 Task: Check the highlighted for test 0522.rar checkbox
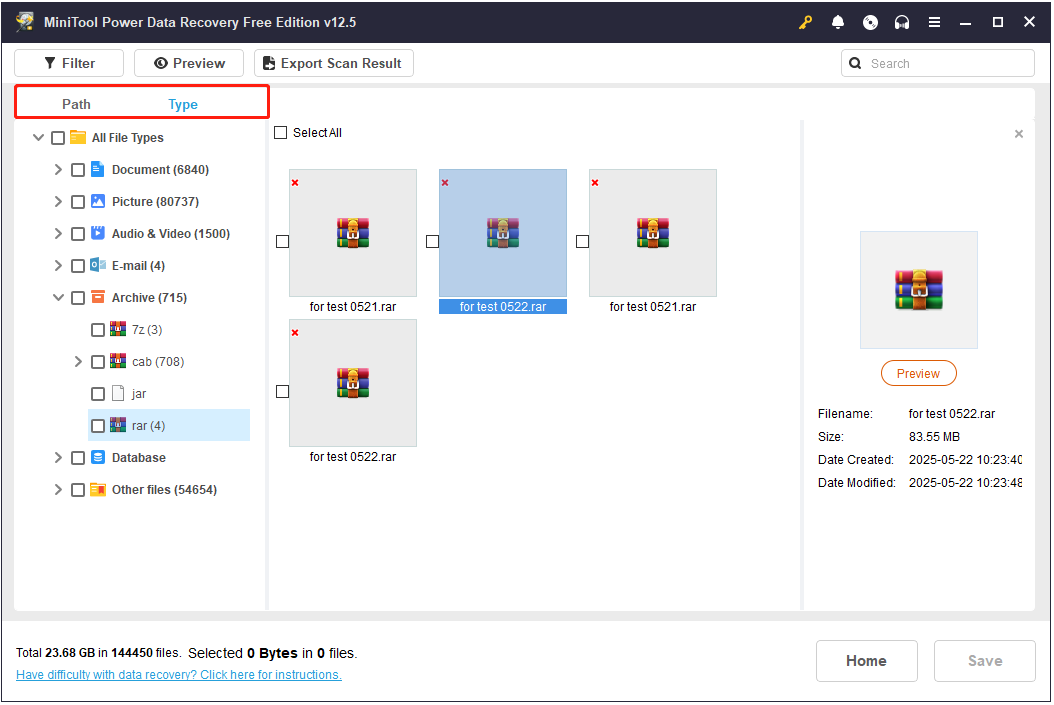tap(432, 241)
